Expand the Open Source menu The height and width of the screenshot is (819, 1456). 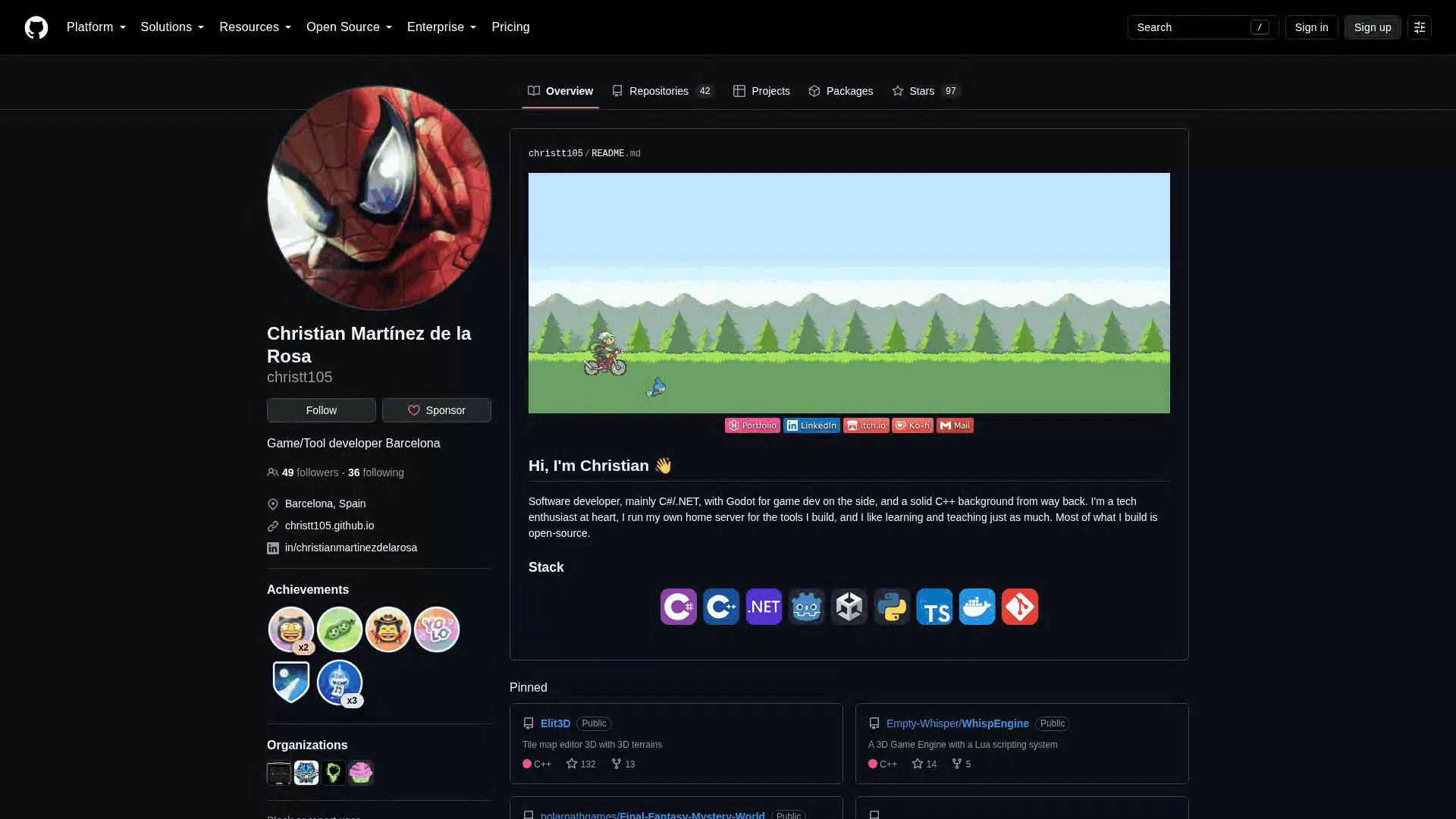point(349,27)
